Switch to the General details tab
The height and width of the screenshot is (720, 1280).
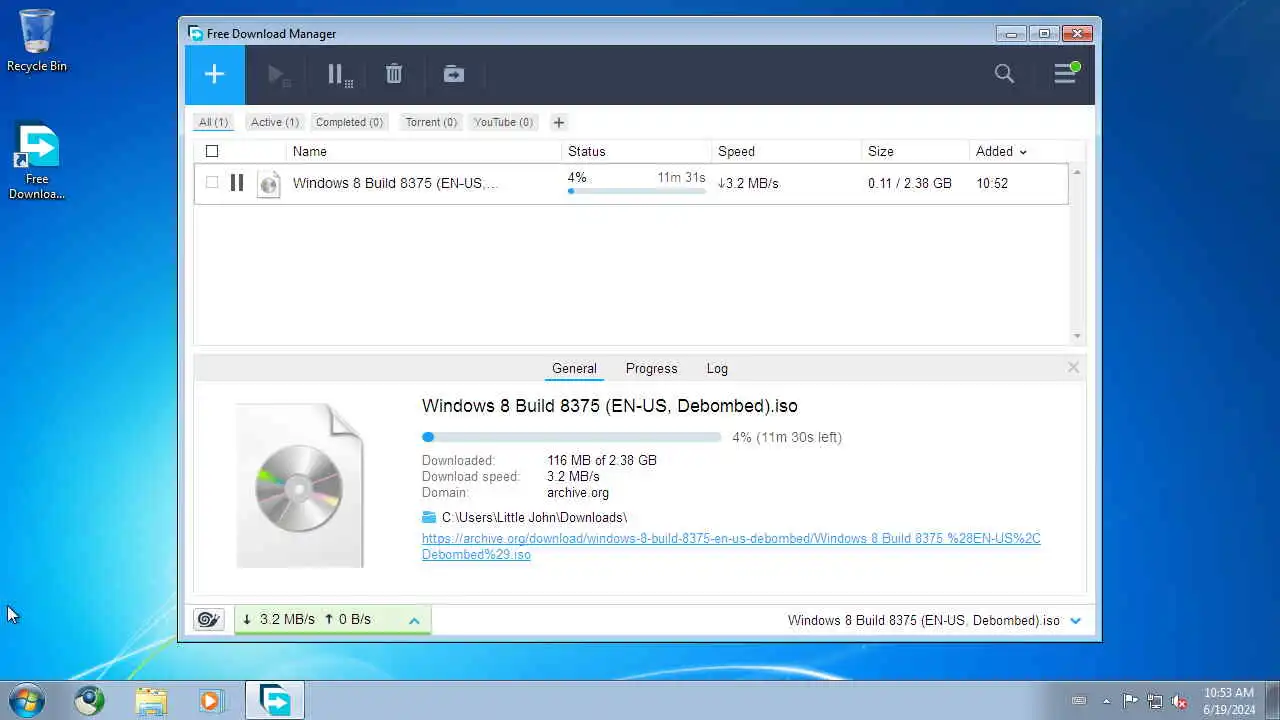pyautogui.click(x=574, y=368)
